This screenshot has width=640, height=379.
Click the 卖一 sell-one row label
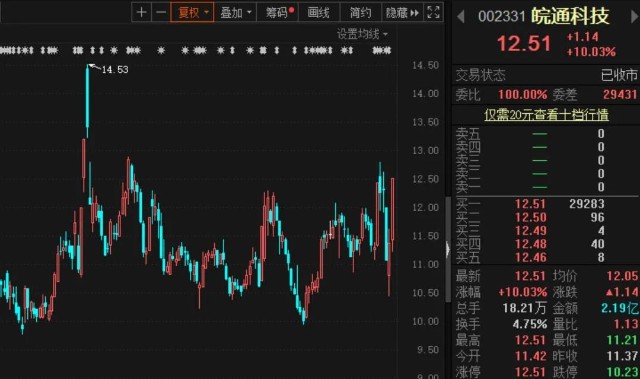(x=468, y=187)
